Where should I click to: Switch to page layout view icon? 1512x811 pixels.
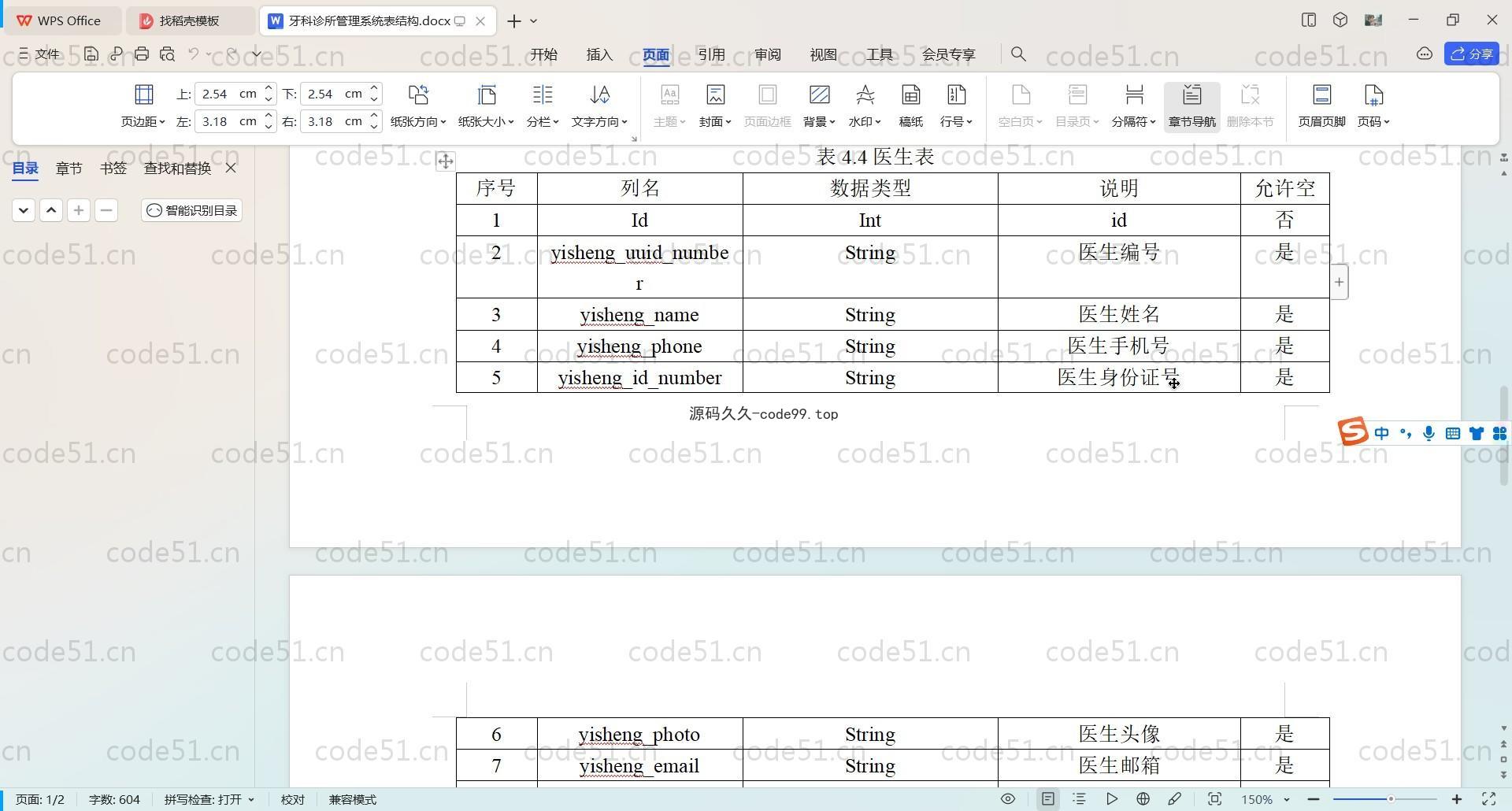[1047, 799]
